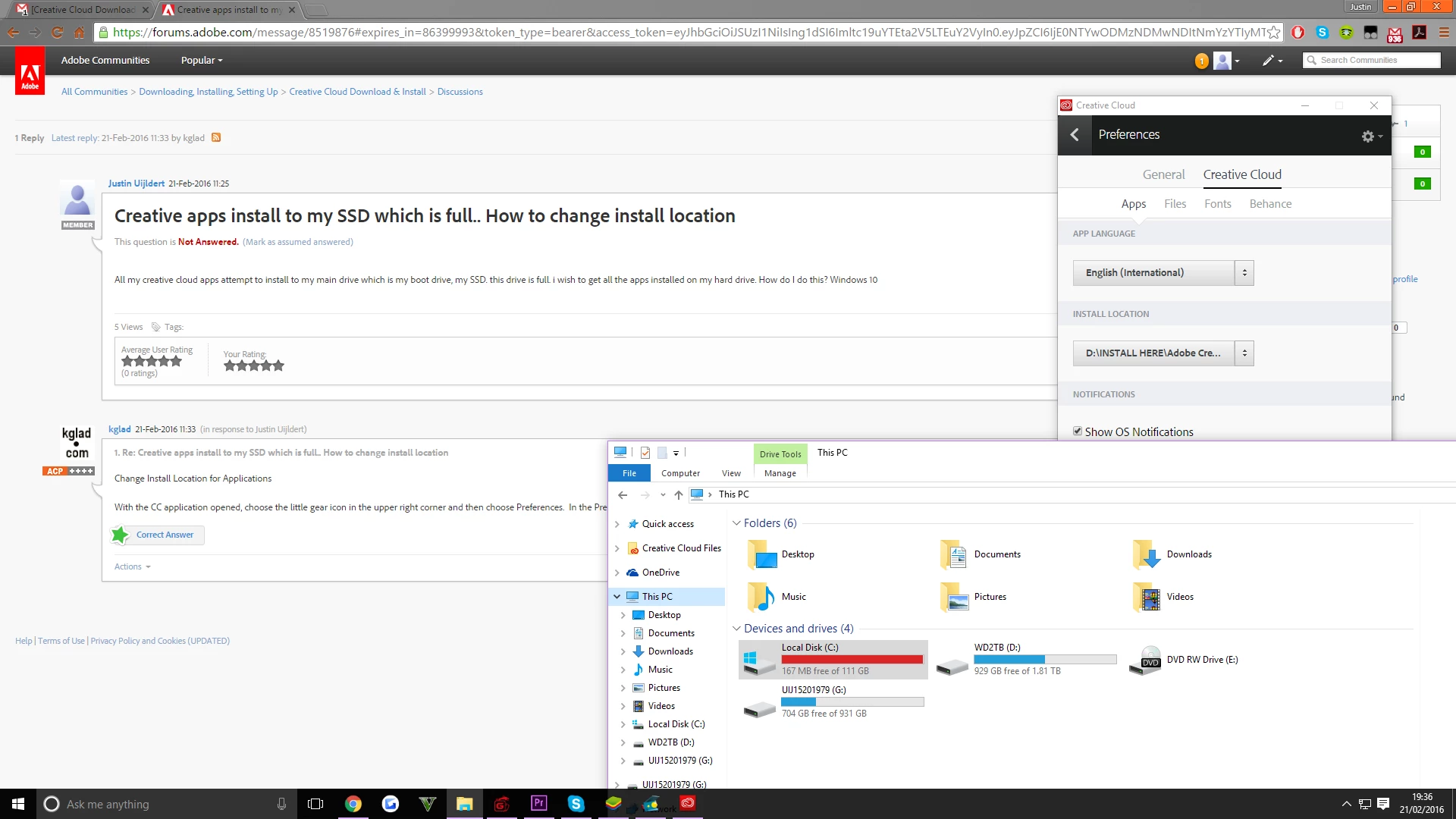Click the Adobe logo home icon

click(x=30, y=74)
